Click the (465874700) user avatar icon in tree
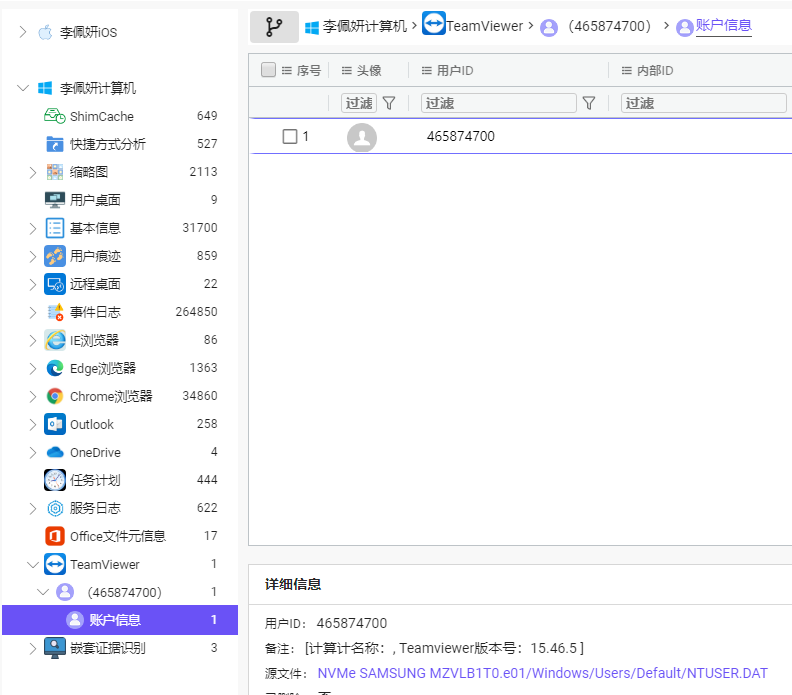Screen dimensions: 792x695 [x=65, y=592]
